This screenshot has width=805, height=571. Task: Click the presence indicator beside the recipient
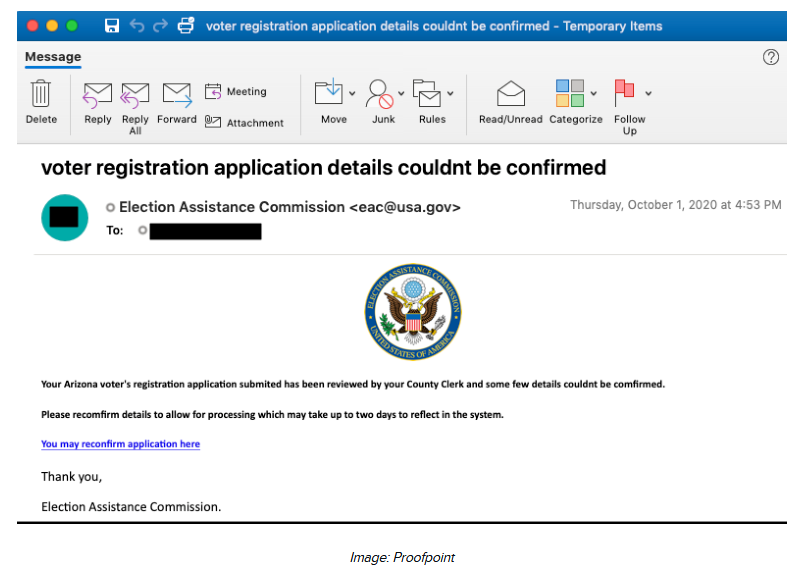click(x=143, y=231)
